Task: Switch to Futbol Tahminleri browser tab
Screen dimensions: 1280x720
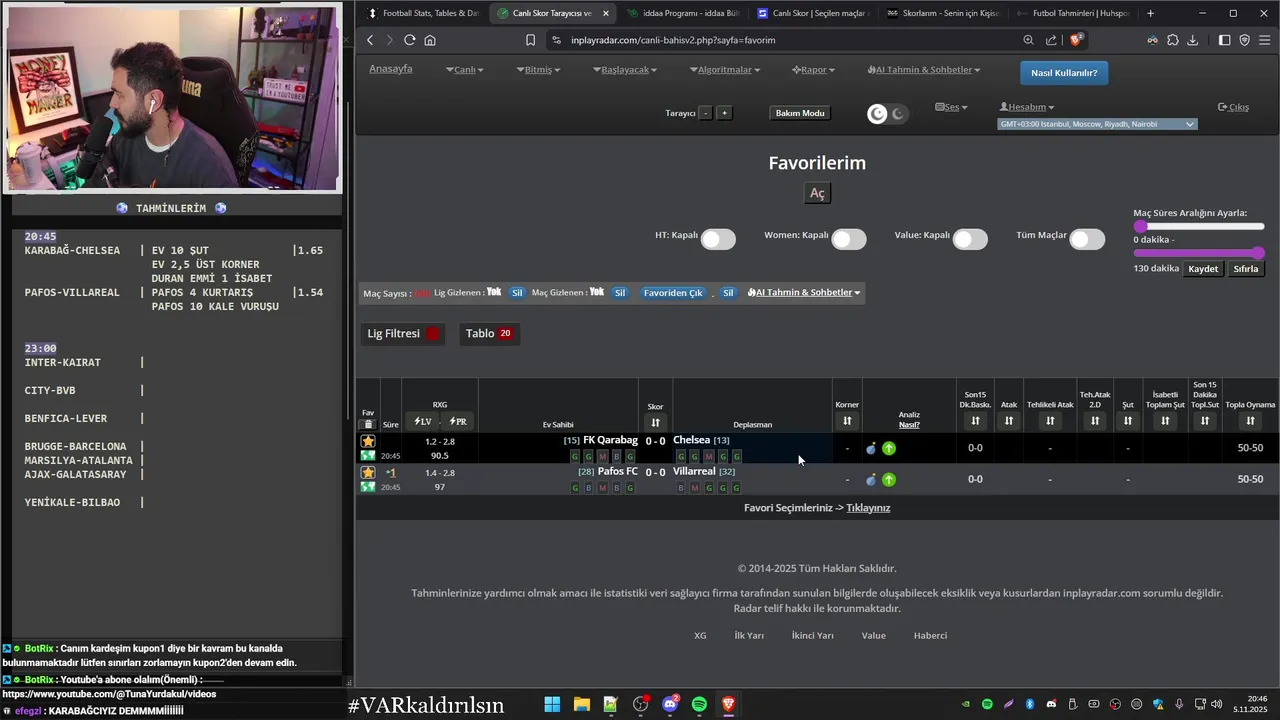Action: [1071, 13]
